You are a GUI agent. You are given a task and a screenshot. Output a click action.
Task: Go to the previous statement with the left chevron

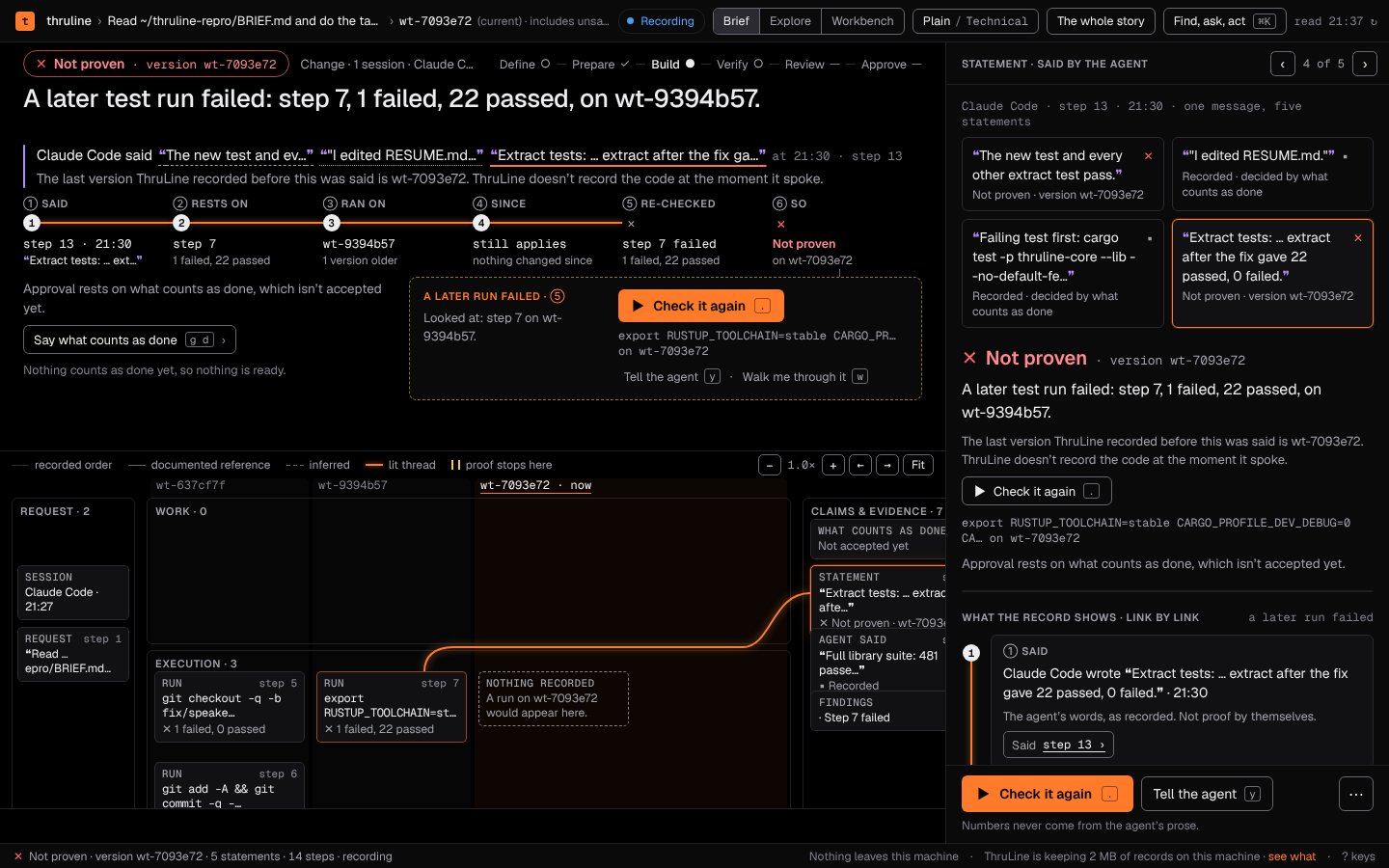pos(1283,64)
